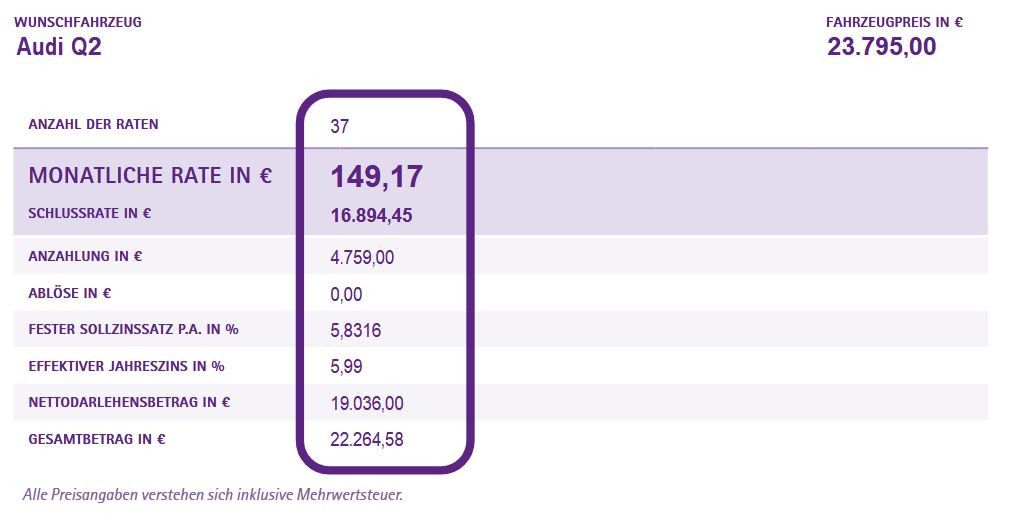Select the fixed interest rate value 5,8316
The image size is (1010, 527).
[x=355, y=331]
